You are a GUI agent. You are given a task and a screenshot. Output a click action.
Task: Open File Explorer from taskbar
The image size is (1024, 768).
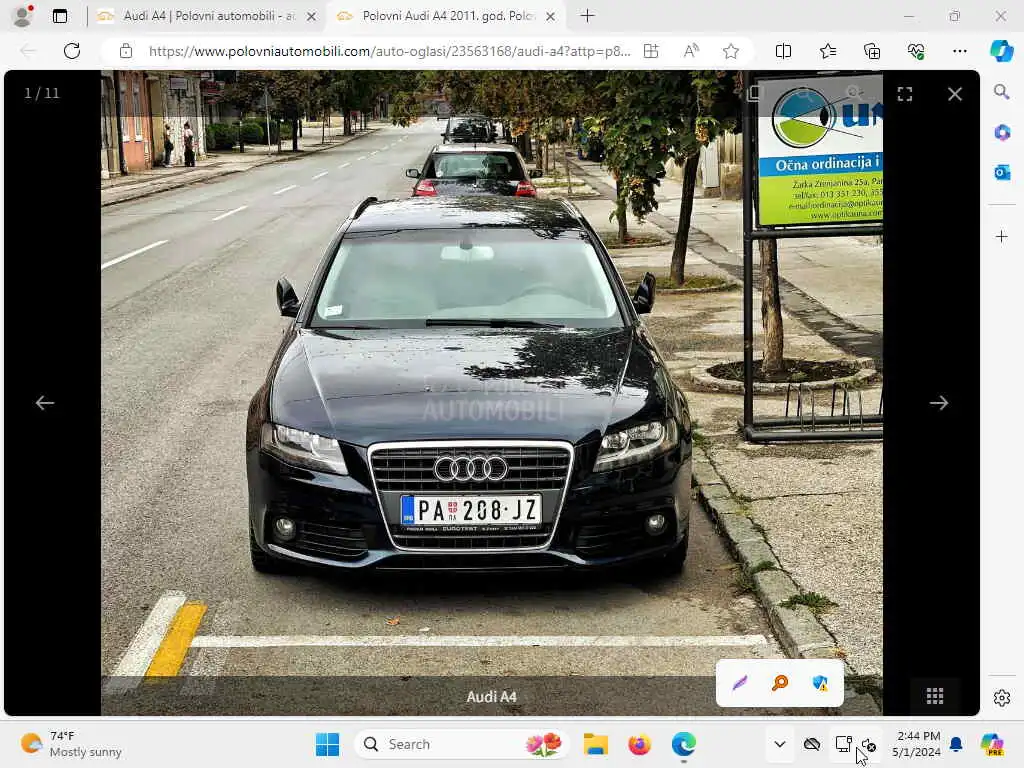[595, 744]
